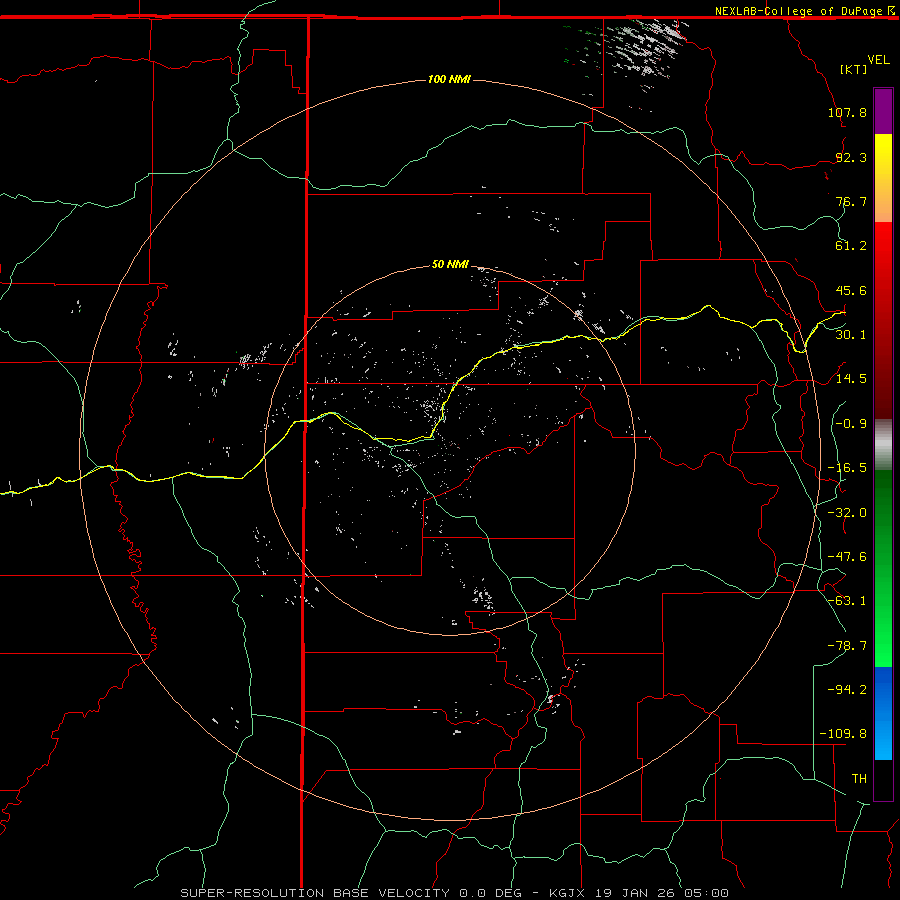Select the -16.5 legend value
Viewport: 900px width, 900px height.
coord(847,468)
